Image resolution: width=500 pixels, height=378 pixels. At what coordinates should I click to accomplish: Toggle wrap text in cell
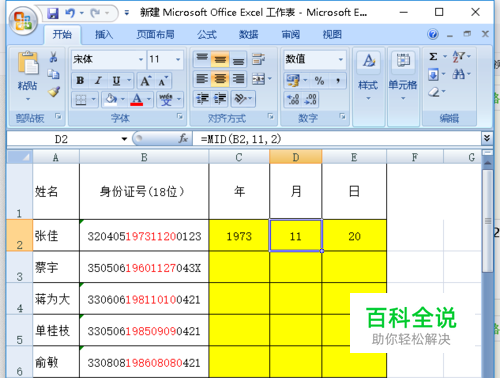258,59
